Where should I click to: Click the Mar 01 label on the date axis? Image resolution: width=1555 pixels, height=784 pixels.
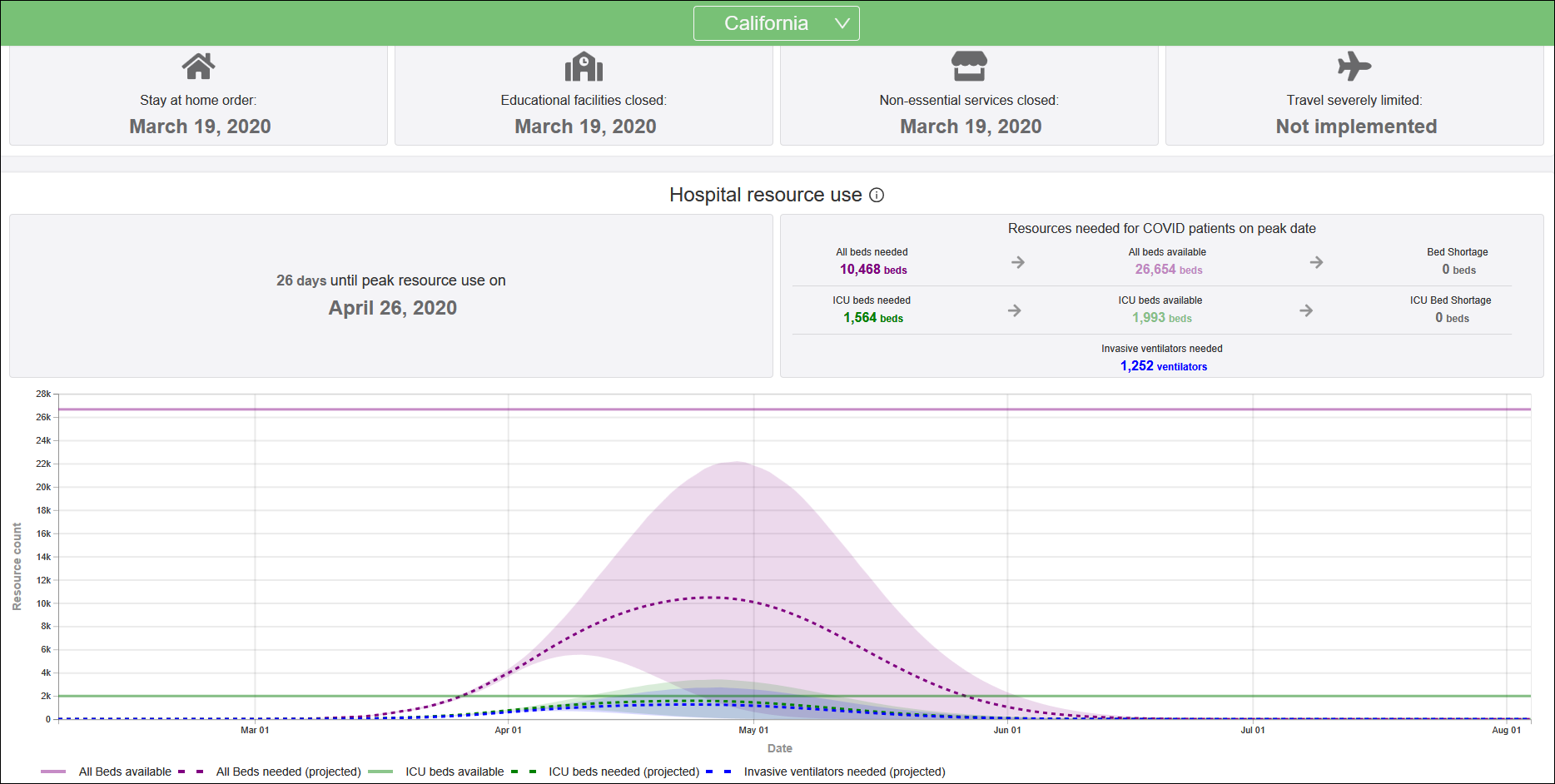pos(255,730)
